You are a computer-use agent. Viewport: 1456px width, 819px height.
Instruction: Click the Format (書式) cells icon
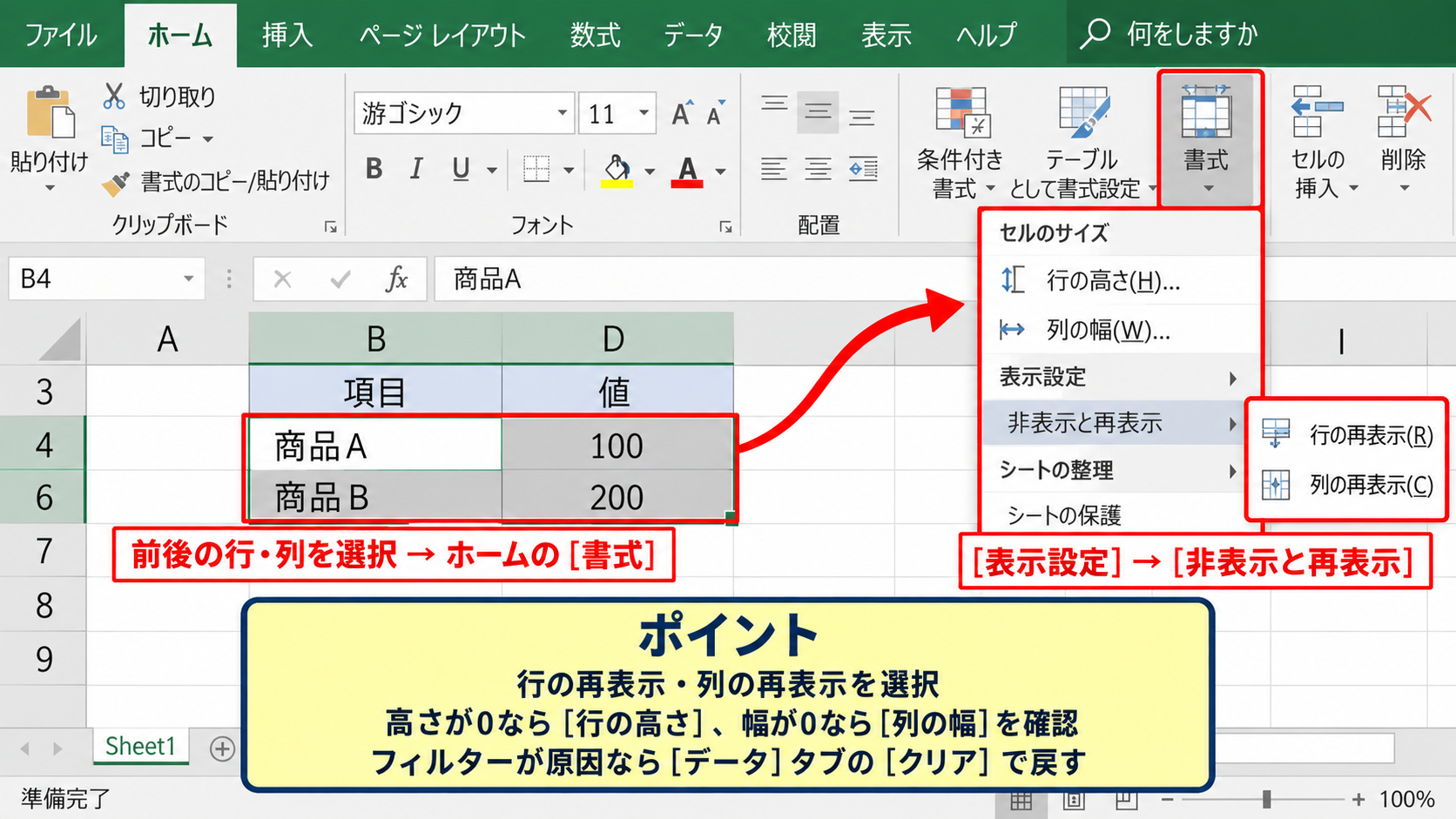(1206, 111)
